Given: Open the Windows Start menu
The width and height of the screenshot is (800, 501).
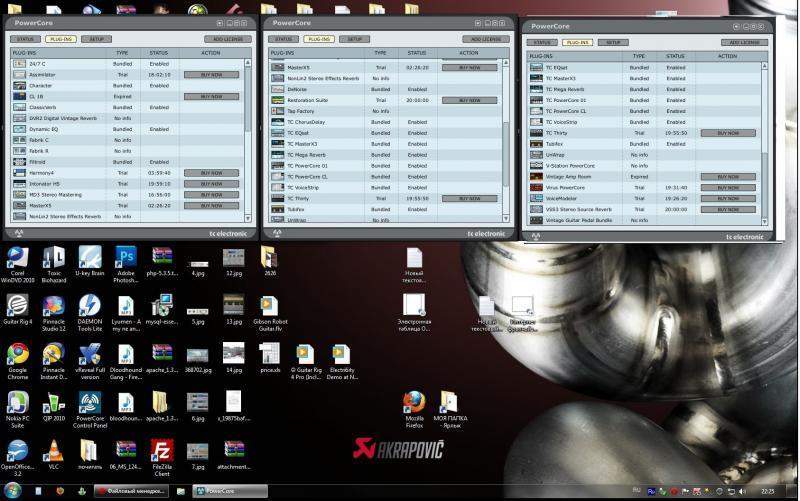Looking at the screenshot, I should coord(12,491).
